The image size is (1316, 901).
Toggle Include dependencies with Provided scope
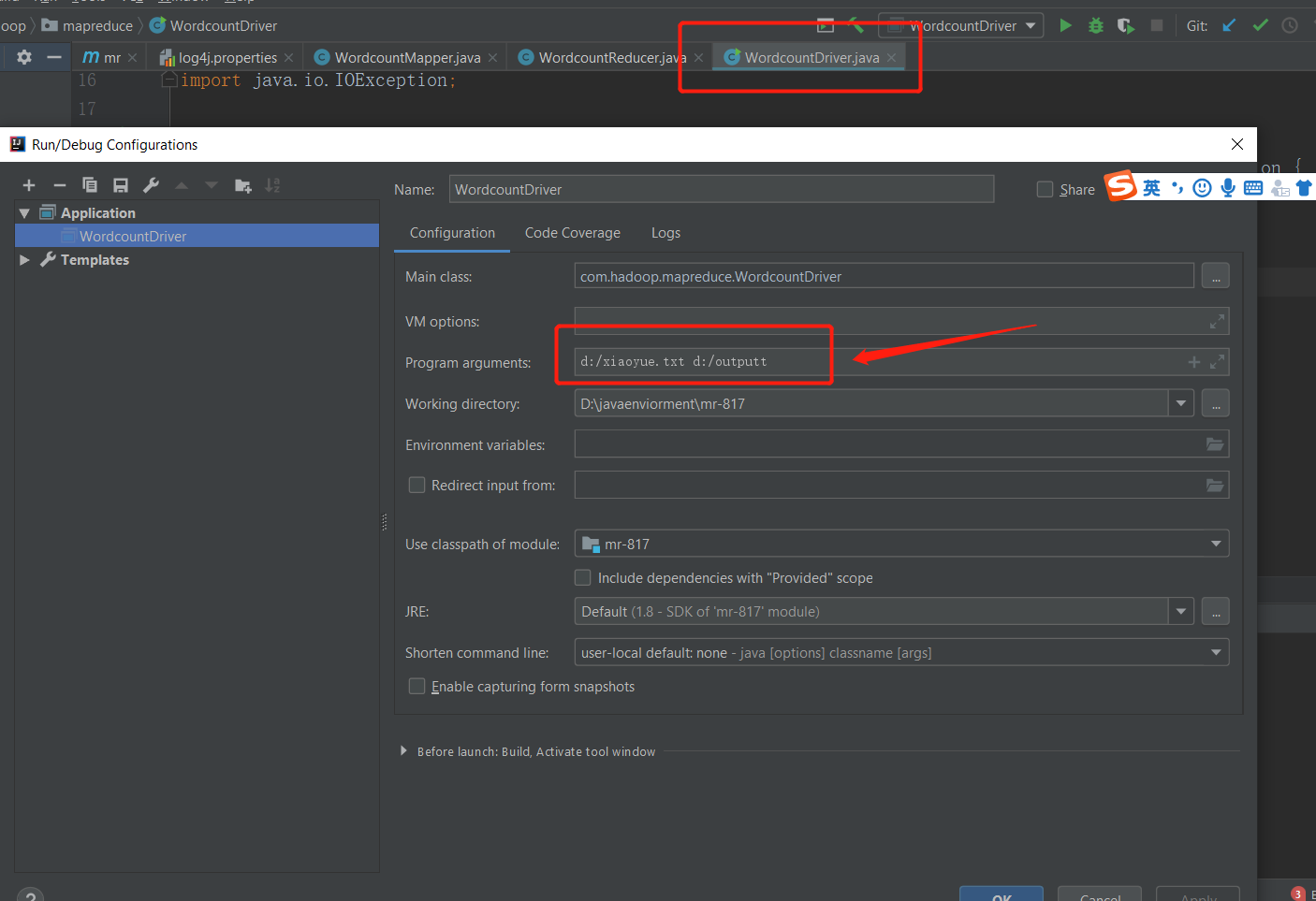[x=582, y=577]
